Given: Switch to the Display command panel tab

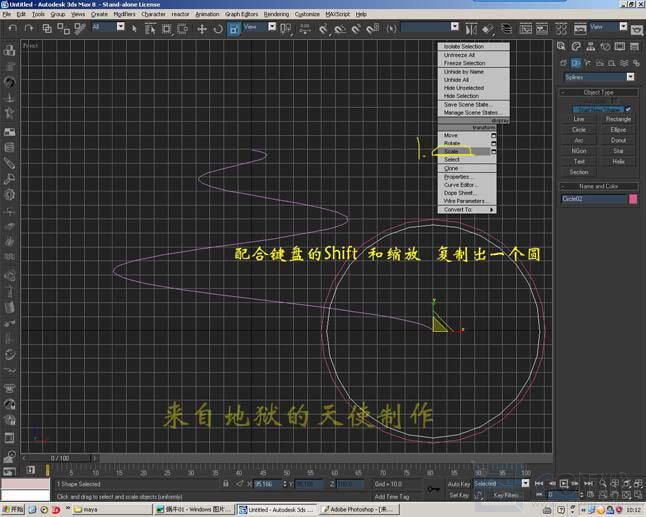Looking at the screenshot, I should [620, 46].
